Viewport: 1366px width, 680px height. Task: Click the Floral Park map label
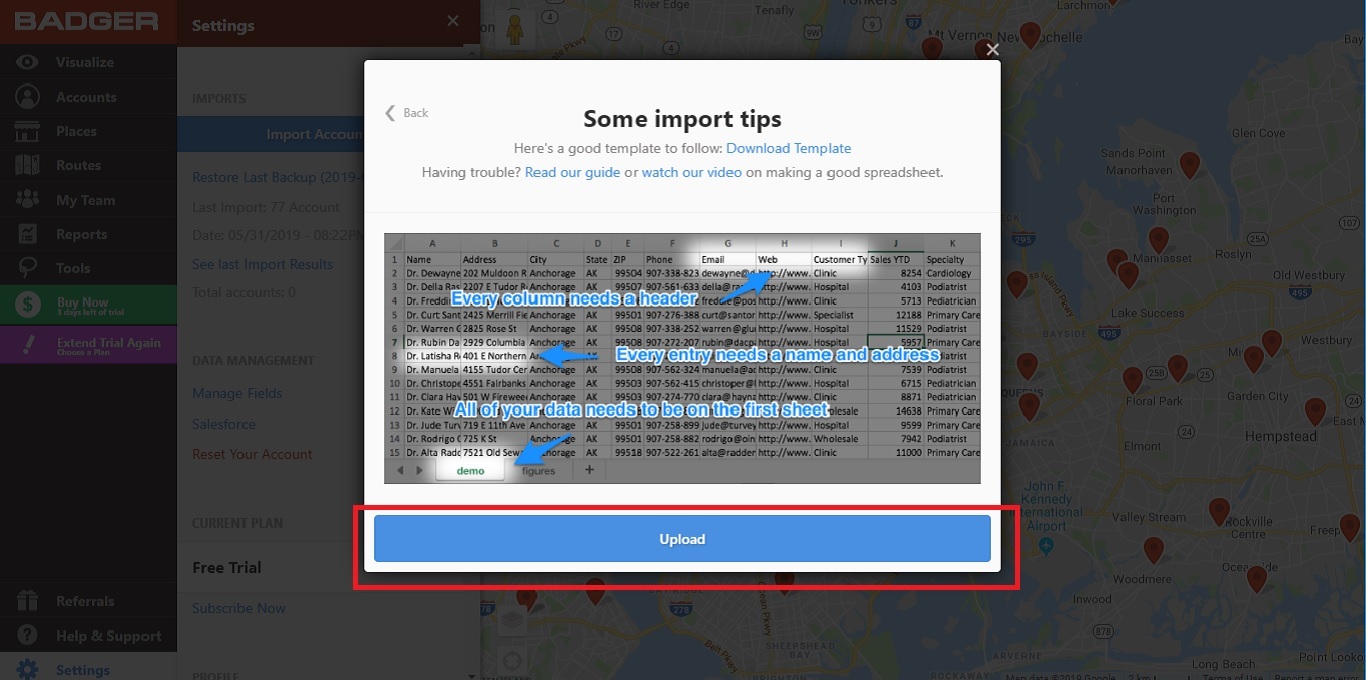coord(1153,401)
